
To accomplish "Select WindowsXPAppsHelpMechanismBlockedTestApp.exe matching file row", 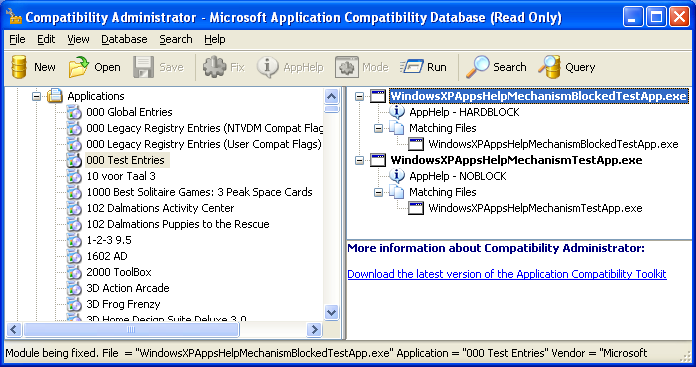I will pyautogui.click(x=553, y=144).
